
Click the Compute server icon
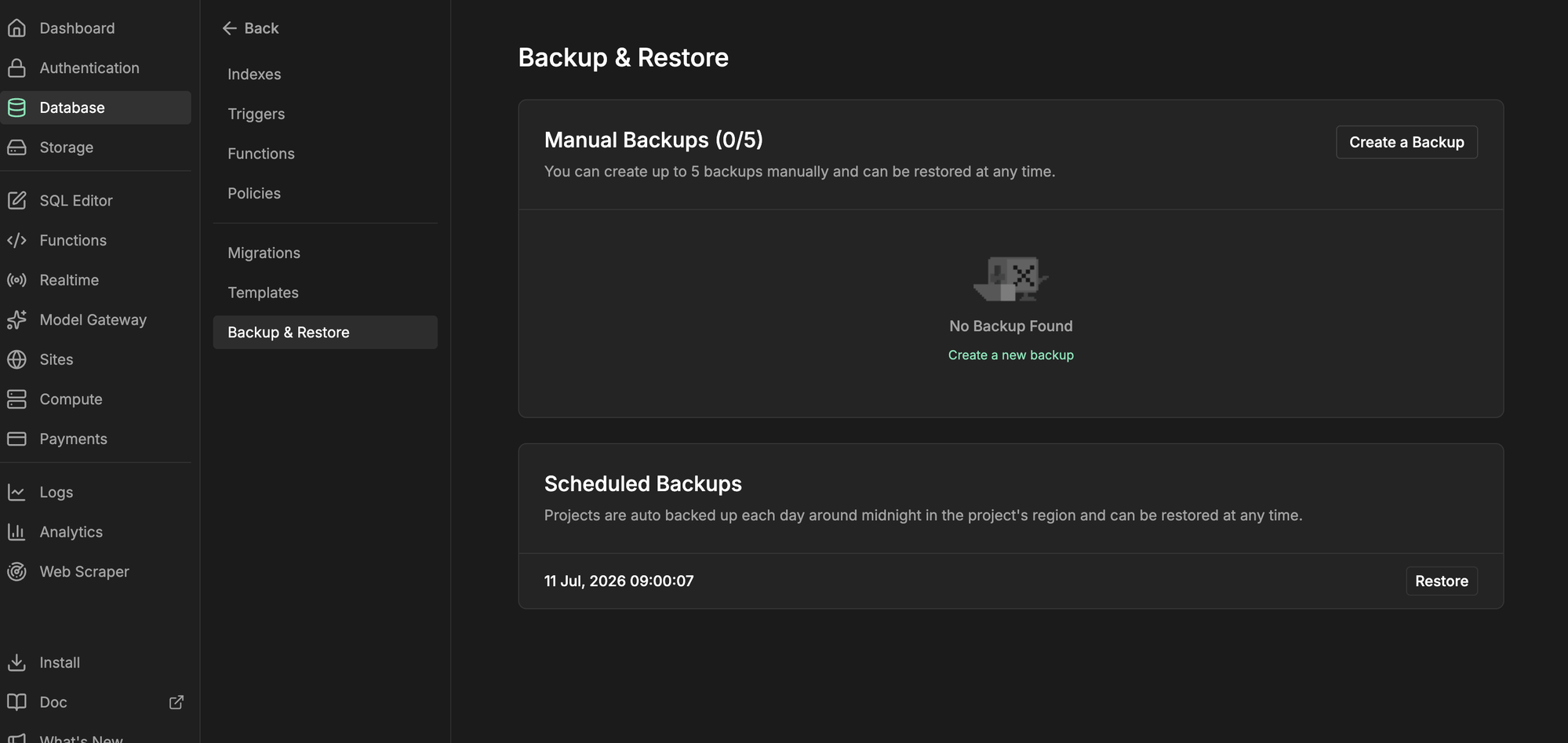[x=16, y=399]
